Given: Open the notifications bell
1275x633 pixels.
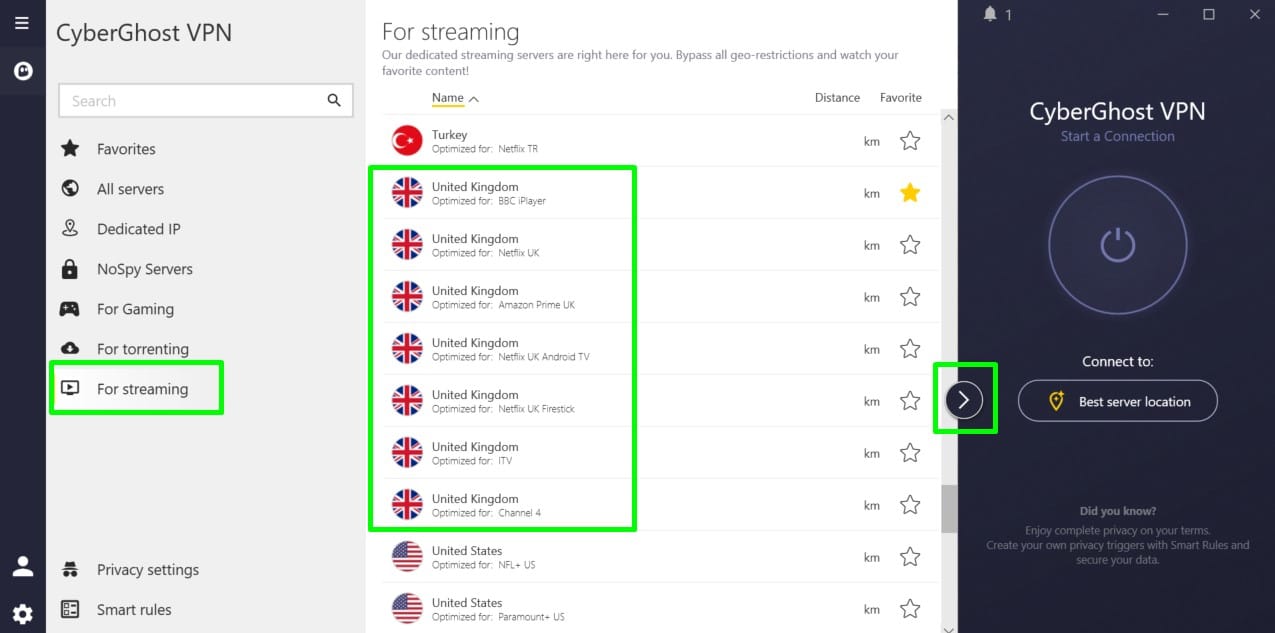Looking at the screenshot, I should coord(990,14).
